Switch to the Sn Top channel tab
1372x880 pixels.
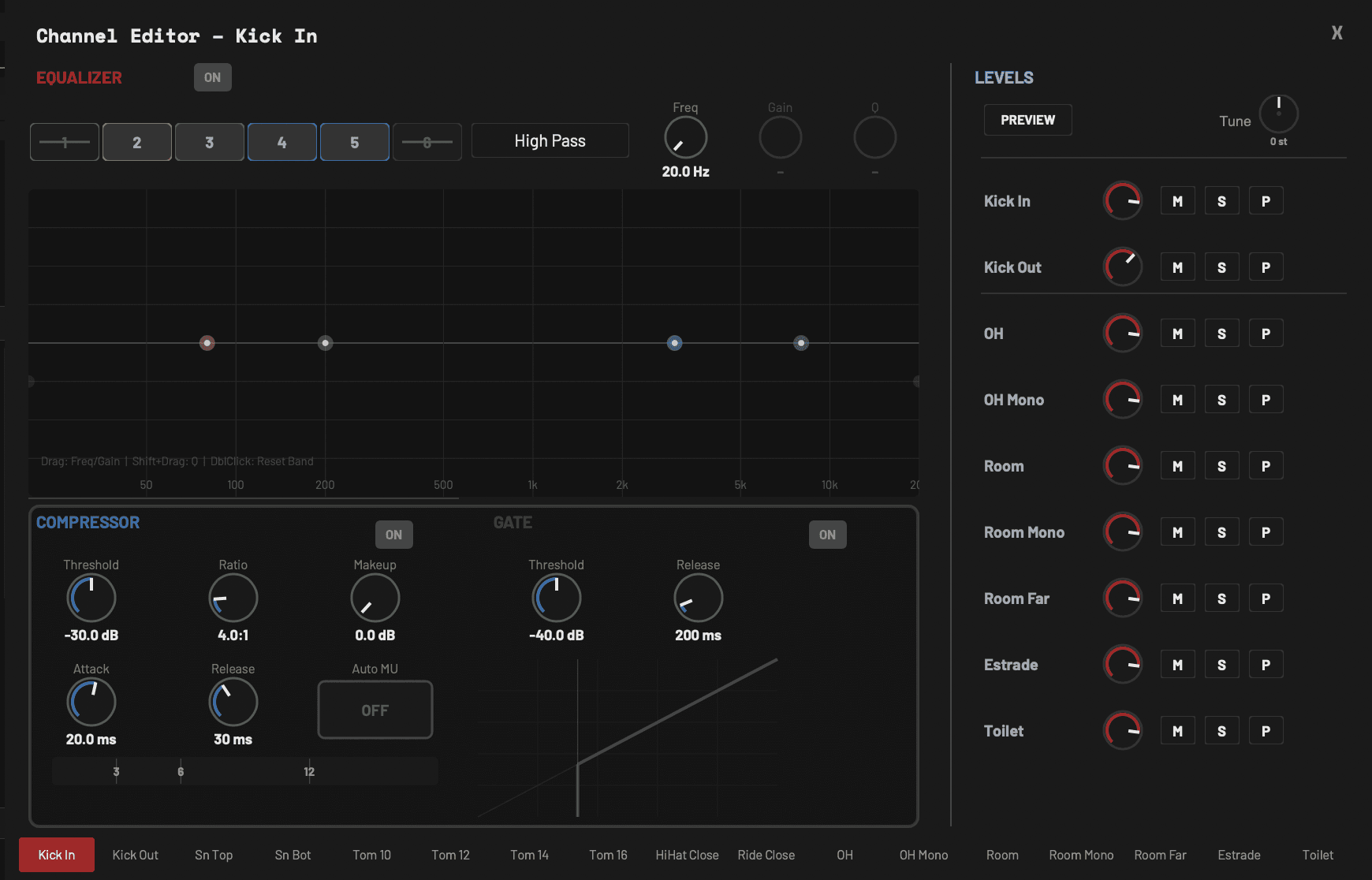point(214,855)
